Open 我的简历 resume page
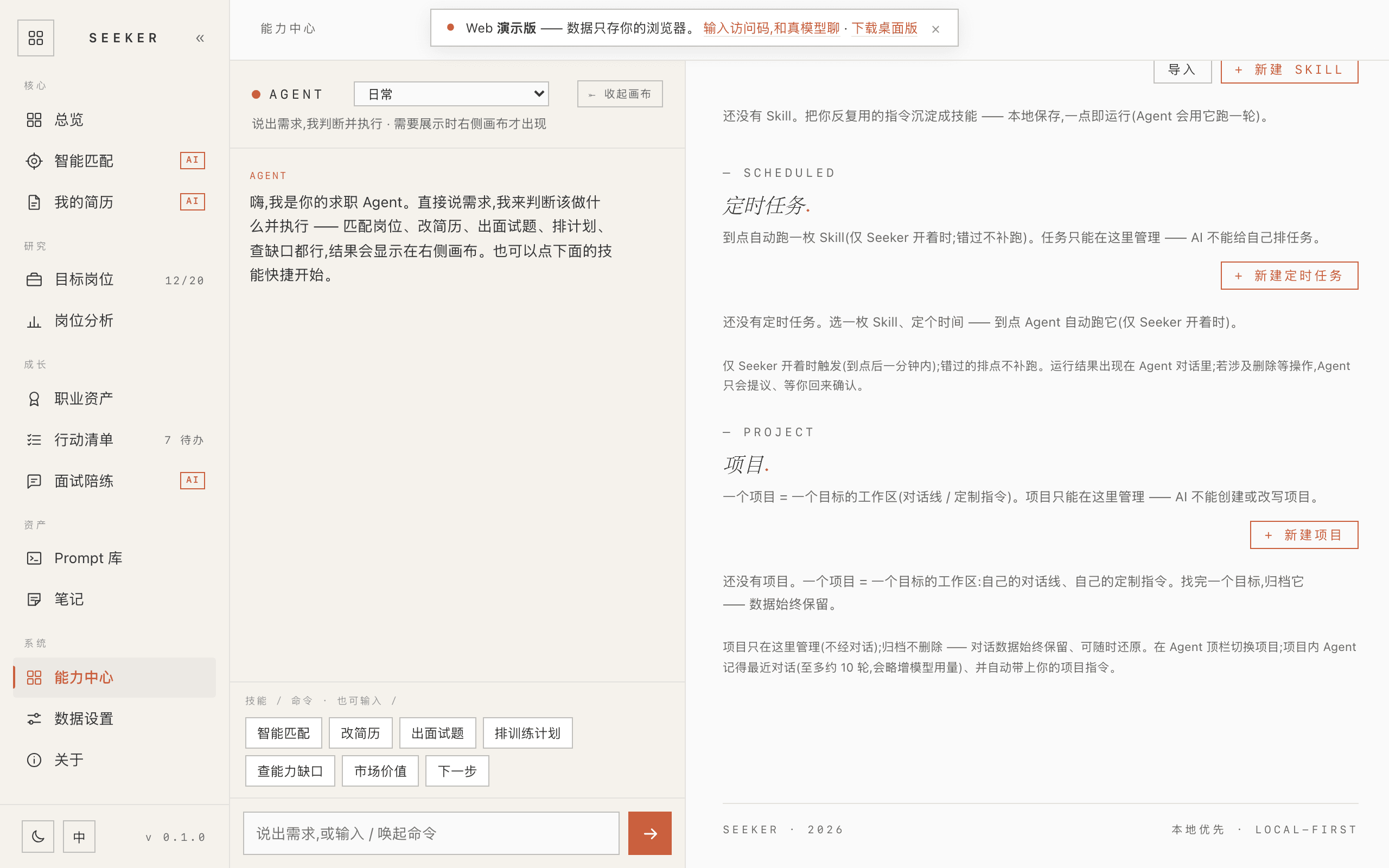The height and width of the screenshot is (868, 1389). pos(114,202)
